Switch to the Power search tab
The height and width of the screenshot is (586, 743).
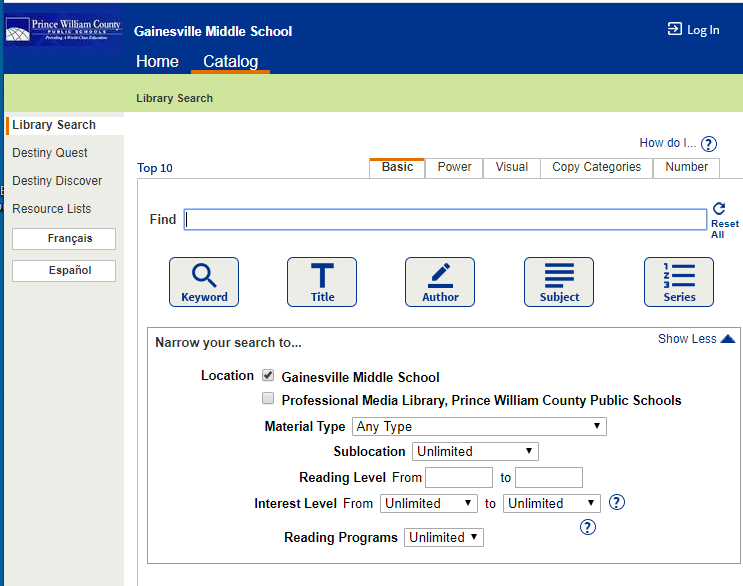click(454, 167)
